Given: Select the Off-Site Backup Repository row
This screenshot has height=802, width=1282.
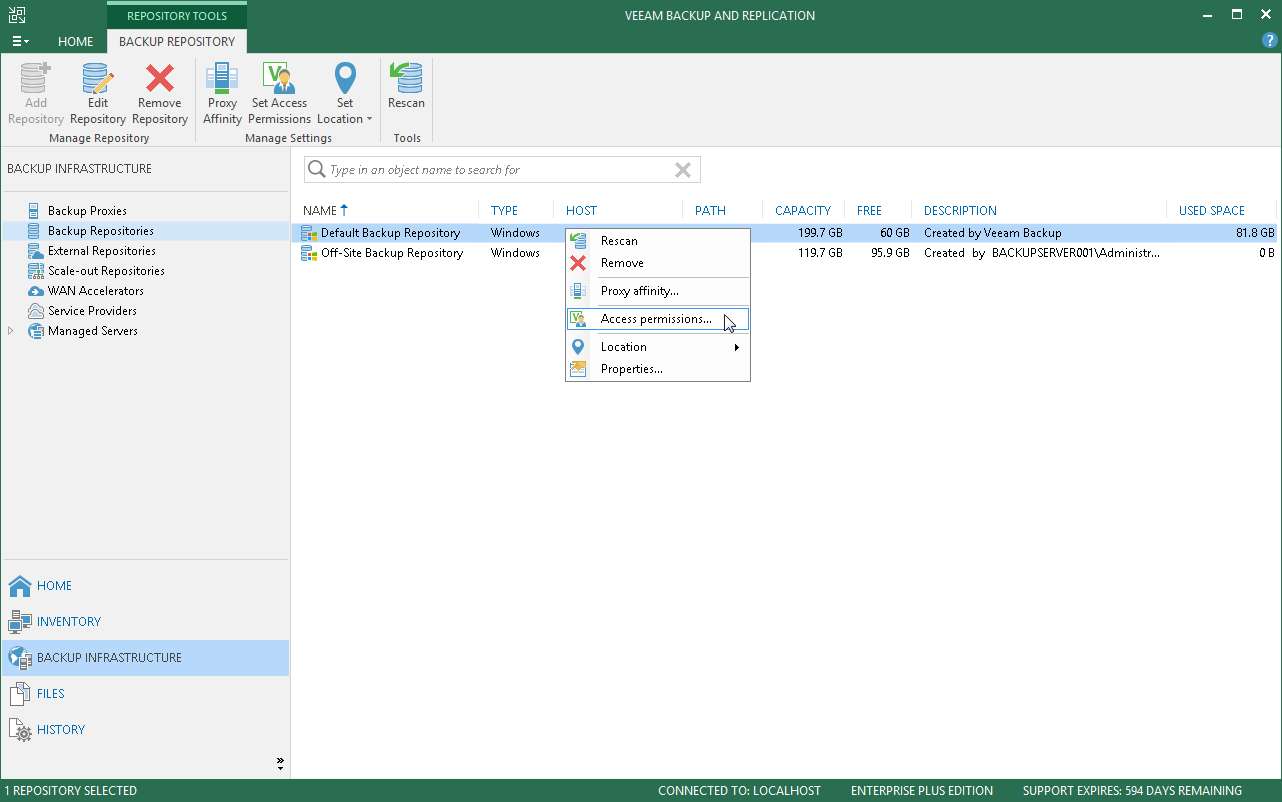Looking at the screenshot, I should pos(784,253).
